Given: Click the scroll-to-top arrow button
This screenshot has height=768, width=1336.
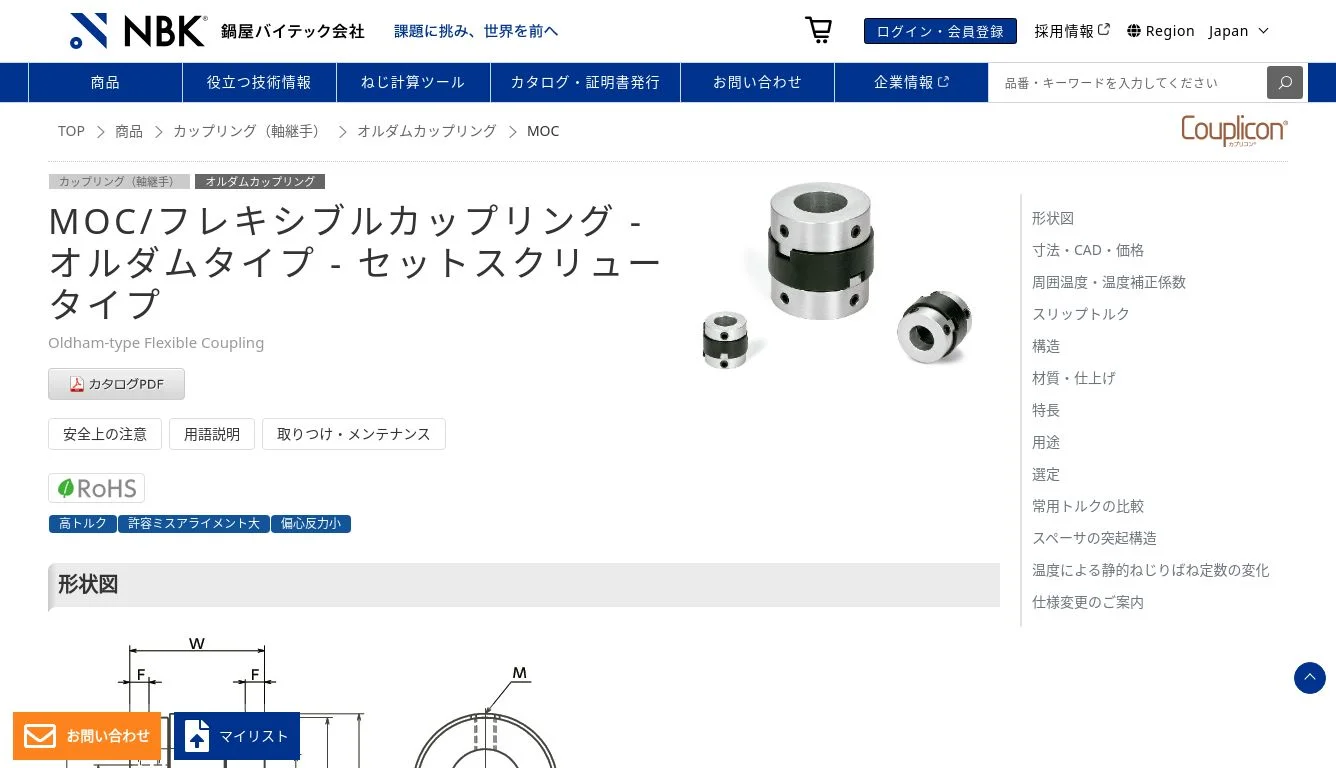Looking at the screenshot, I should point(1310,678).
